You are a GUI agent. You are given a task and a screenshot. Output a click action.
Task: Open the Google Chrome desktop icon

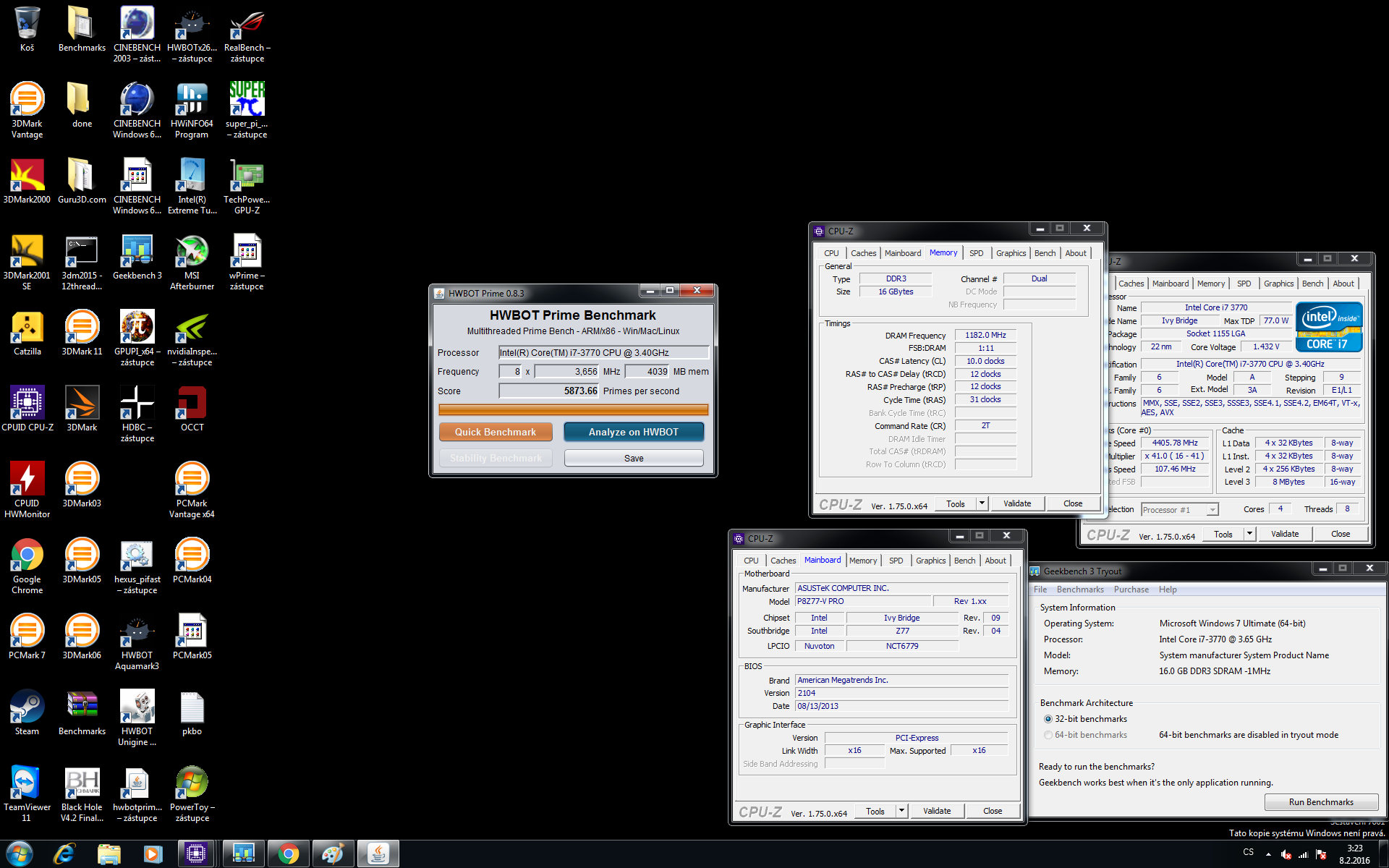(x=27, y=566)
